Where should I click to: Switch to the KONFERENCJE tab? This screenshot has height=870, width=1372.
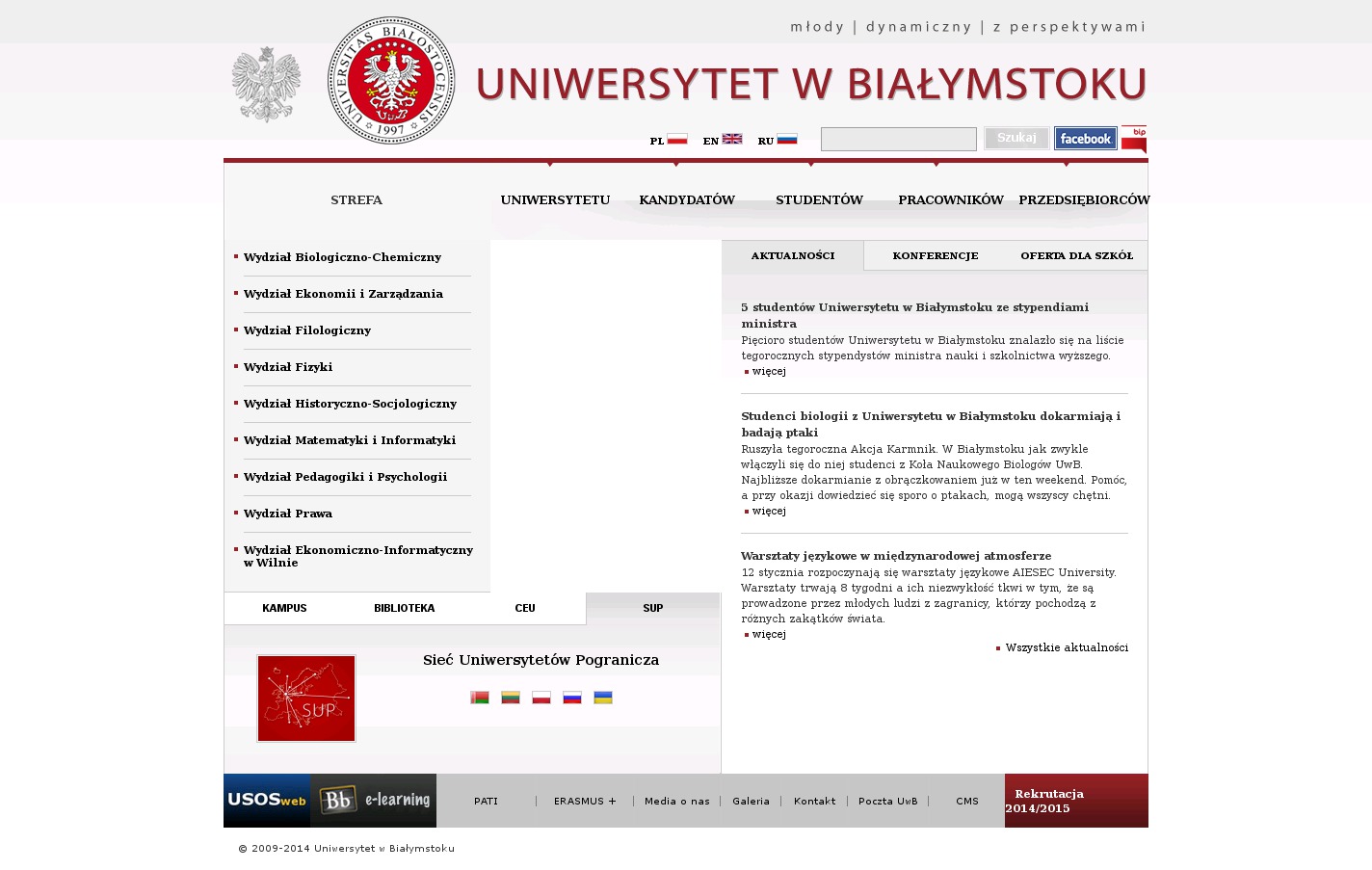[x=935, y=256]
